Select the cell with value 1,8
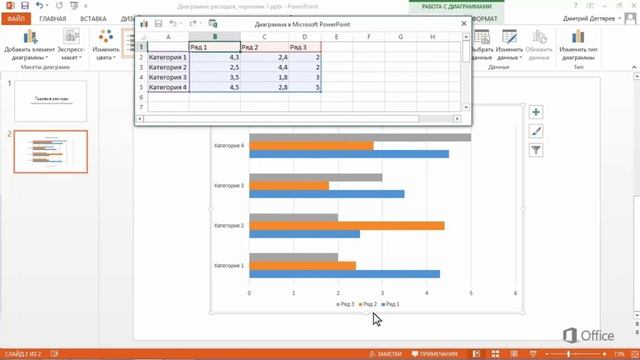Viewport: 640px width, 360px height. tap(264, 77)
